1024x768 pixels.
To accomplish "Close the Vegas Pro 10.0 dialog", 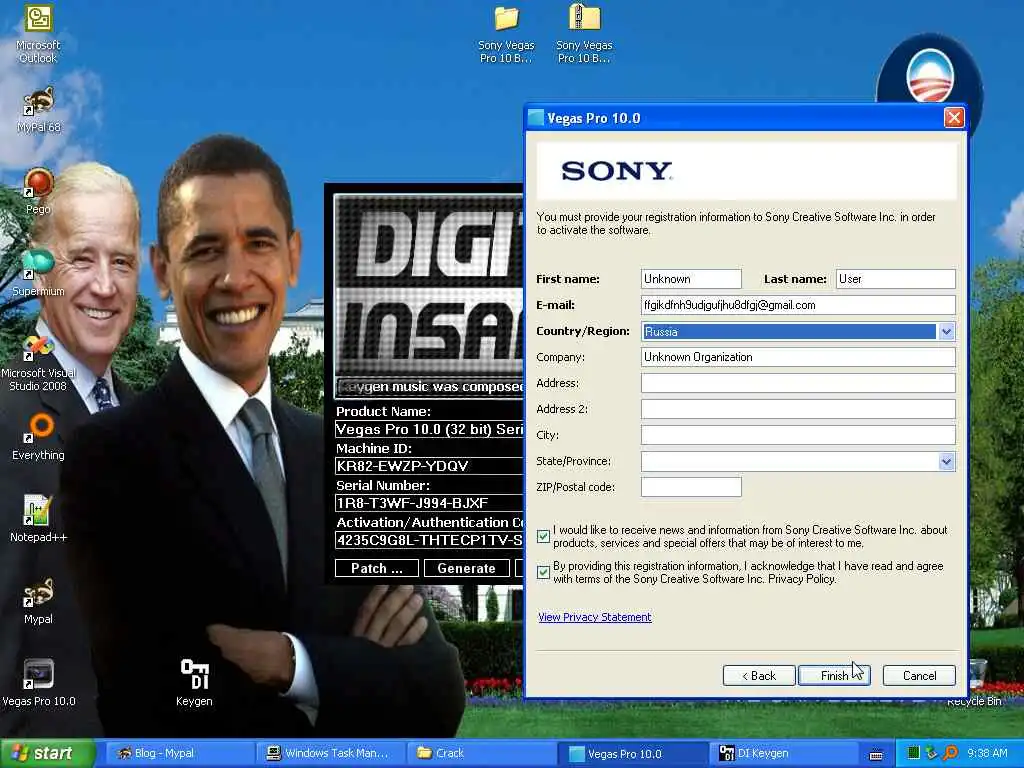I will 954,118.
